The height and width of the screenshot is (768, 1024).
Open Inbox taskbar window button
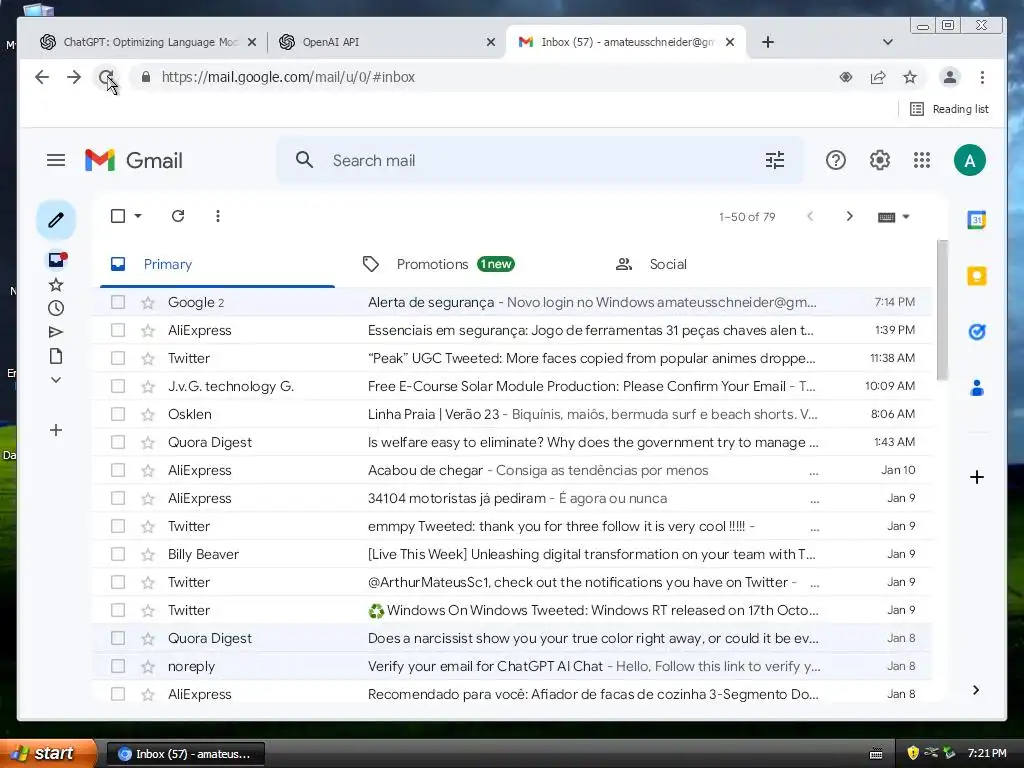coord(185,754)
